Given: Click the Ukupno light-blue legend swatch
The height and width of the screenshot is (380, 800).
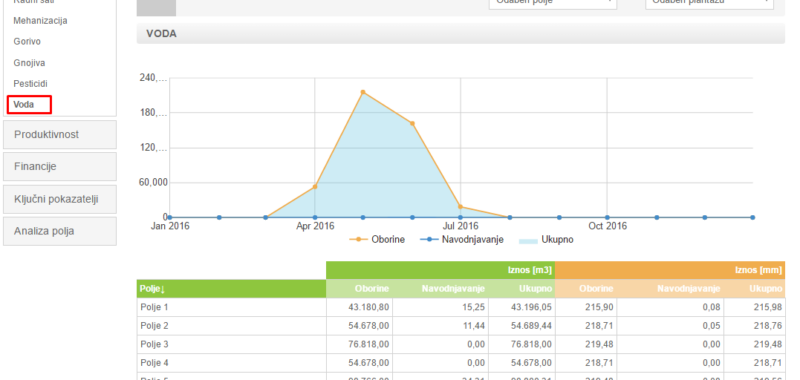Looking at the screenshot, I should click(528, 240).
